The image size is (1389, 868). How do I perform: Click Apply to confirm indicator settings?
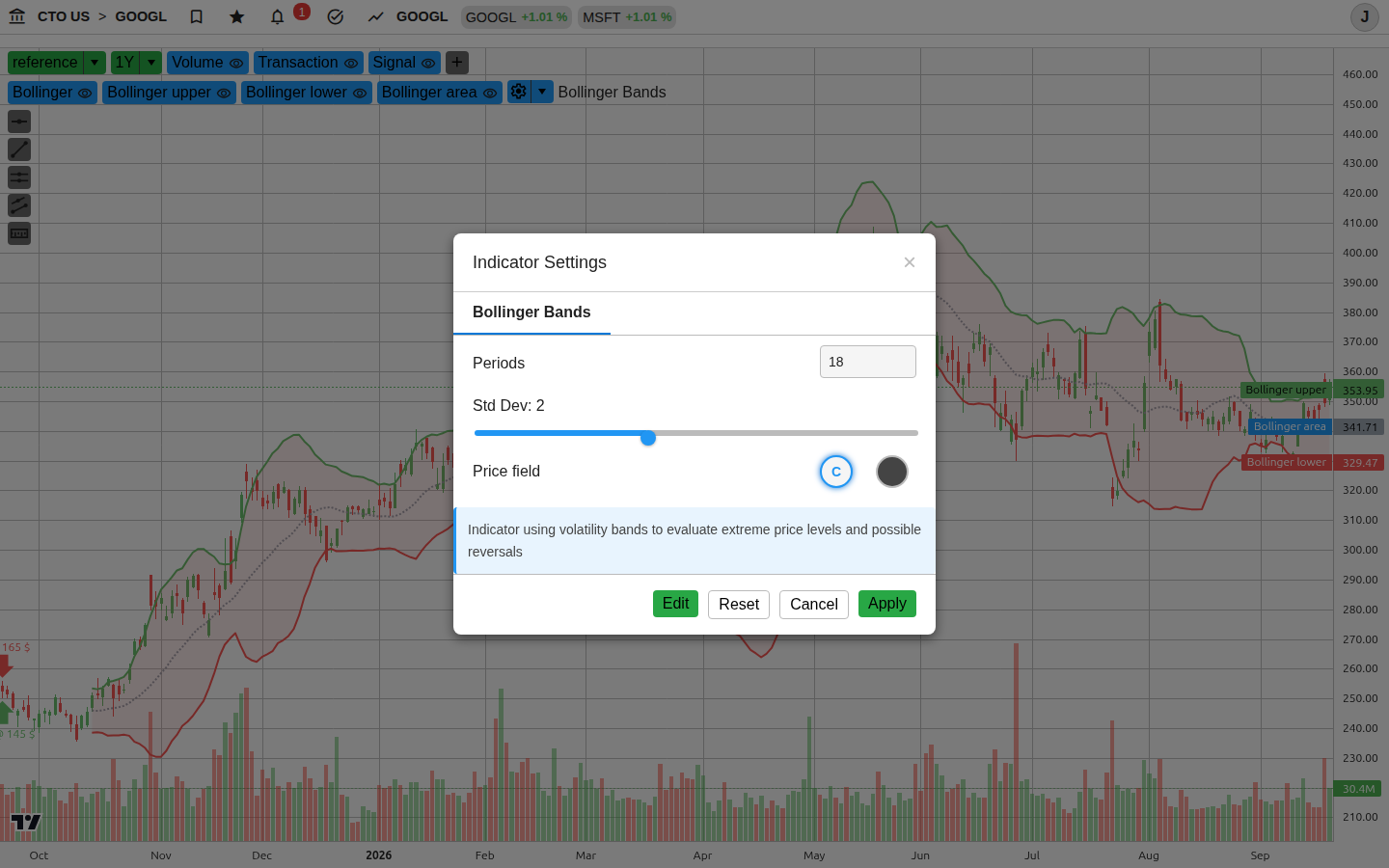coord(887,604)
